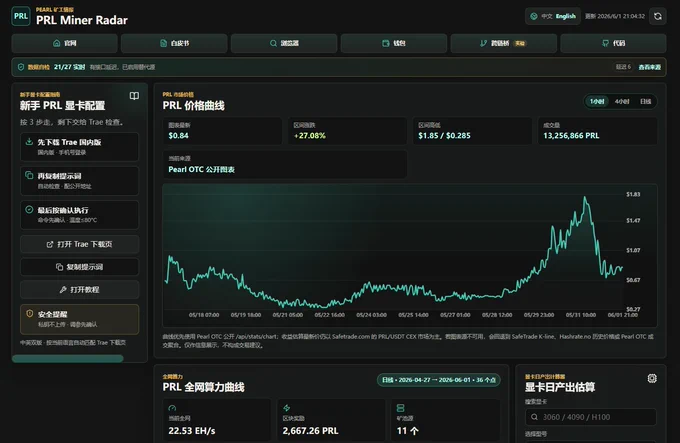Click the '05/24 03:00' axis label
Image resolution: width=680 pixels, height=443 pixels.
[371, 315]
